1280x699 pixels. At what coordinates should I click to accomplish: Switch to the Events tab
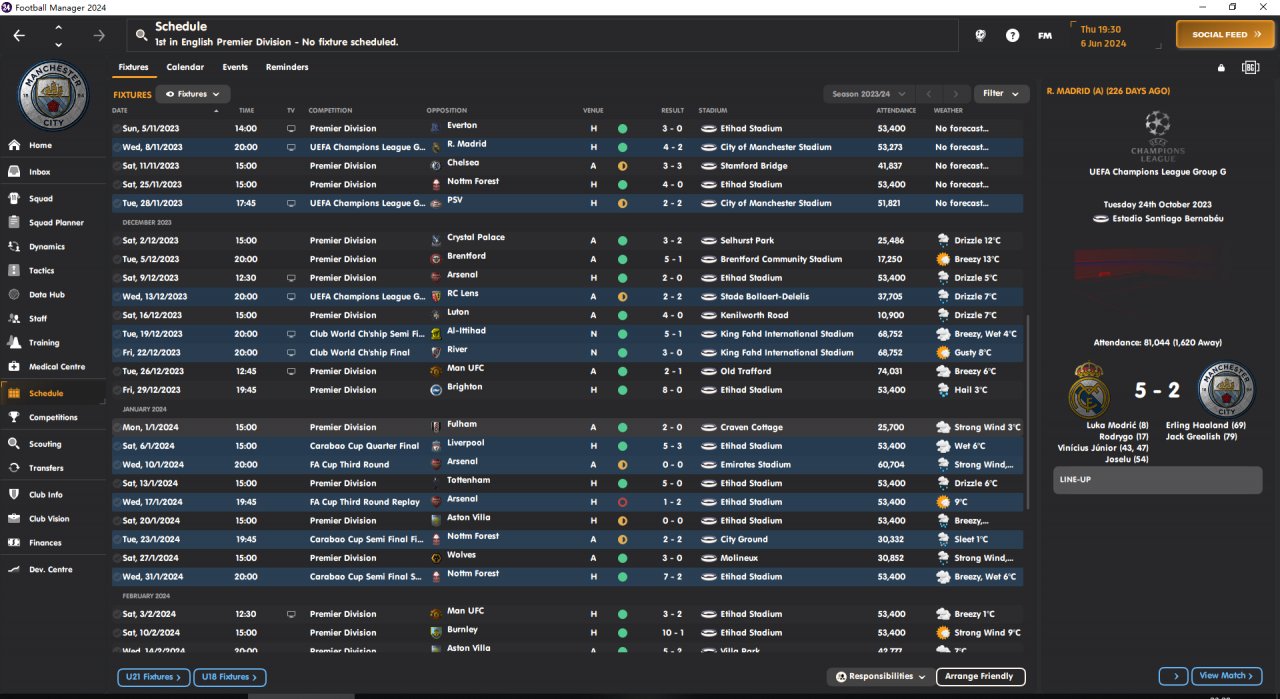tap(235, 67)
